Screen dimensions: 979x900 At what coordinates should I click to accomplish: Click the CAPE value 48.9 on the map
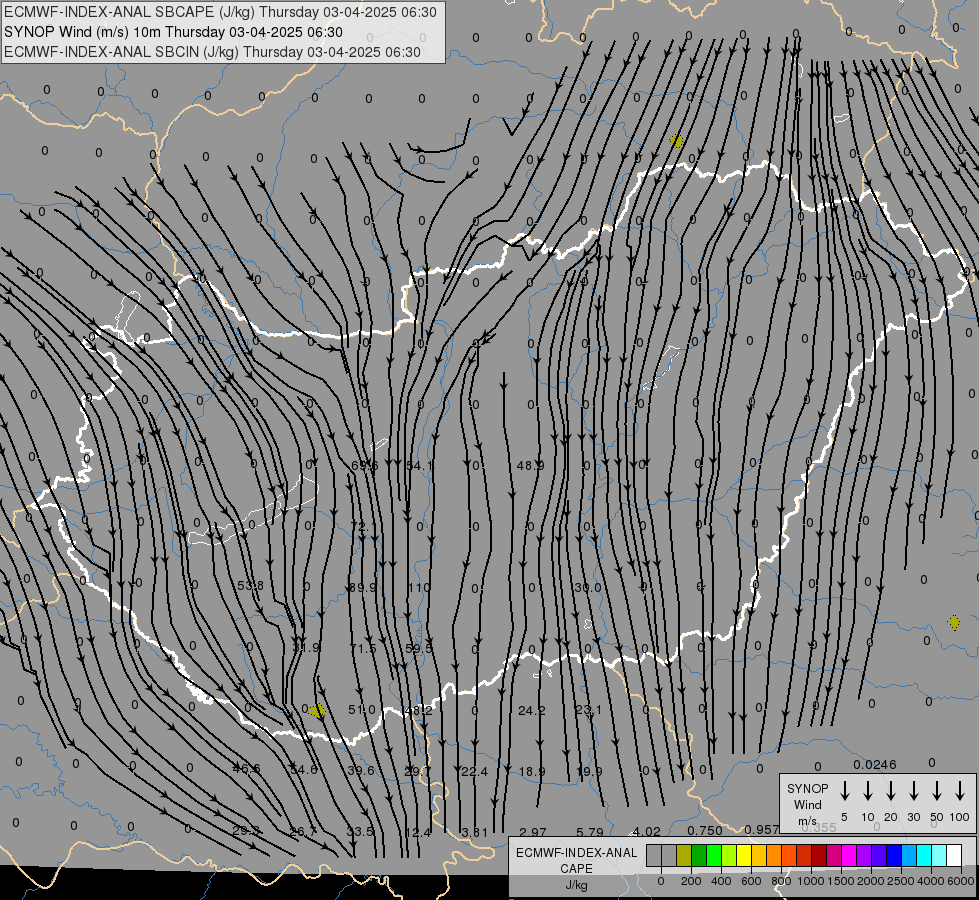[x=531, y=465]
